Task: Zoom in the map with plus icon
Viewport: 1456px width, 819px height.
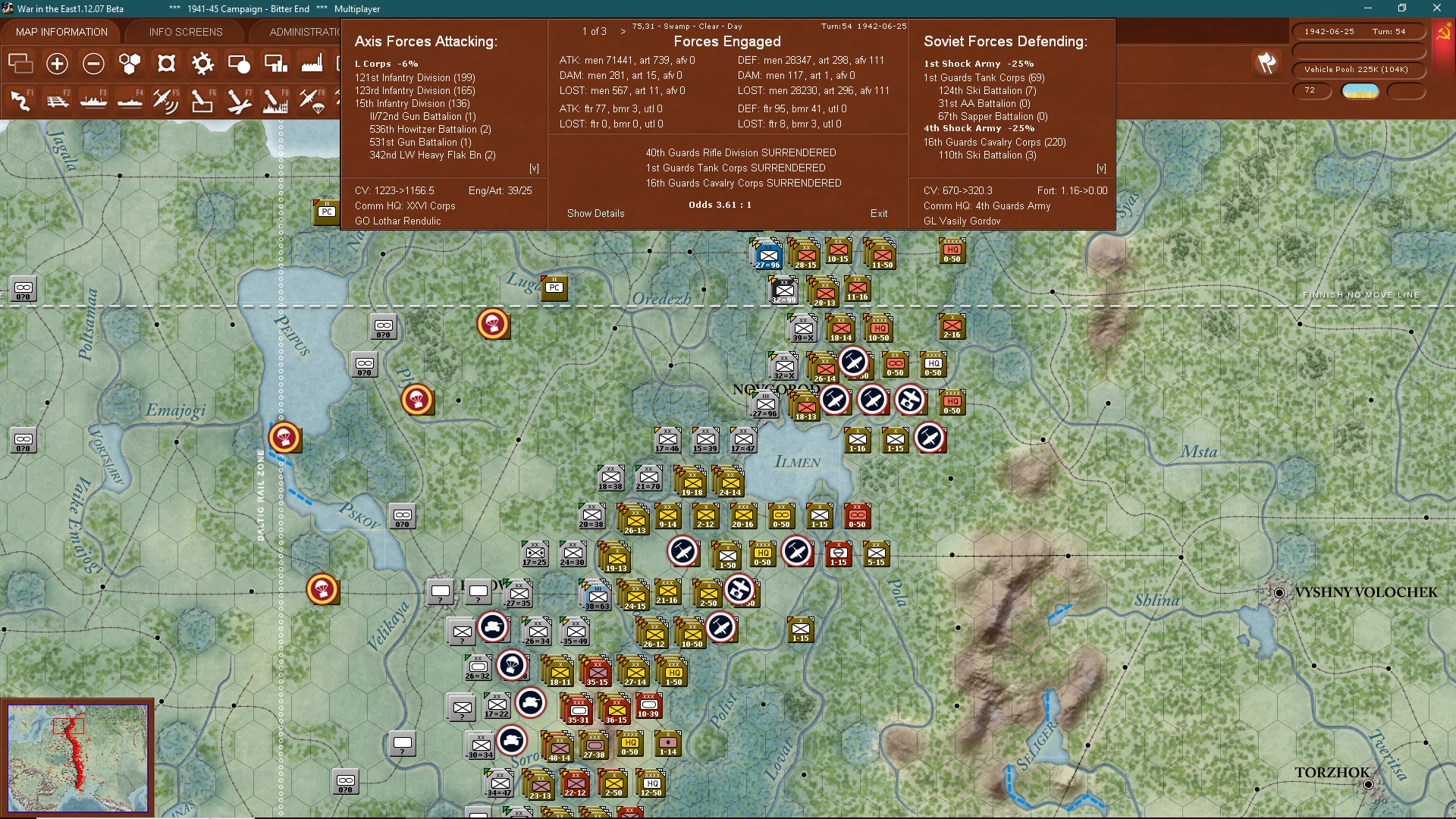Action: click(57, 64)
